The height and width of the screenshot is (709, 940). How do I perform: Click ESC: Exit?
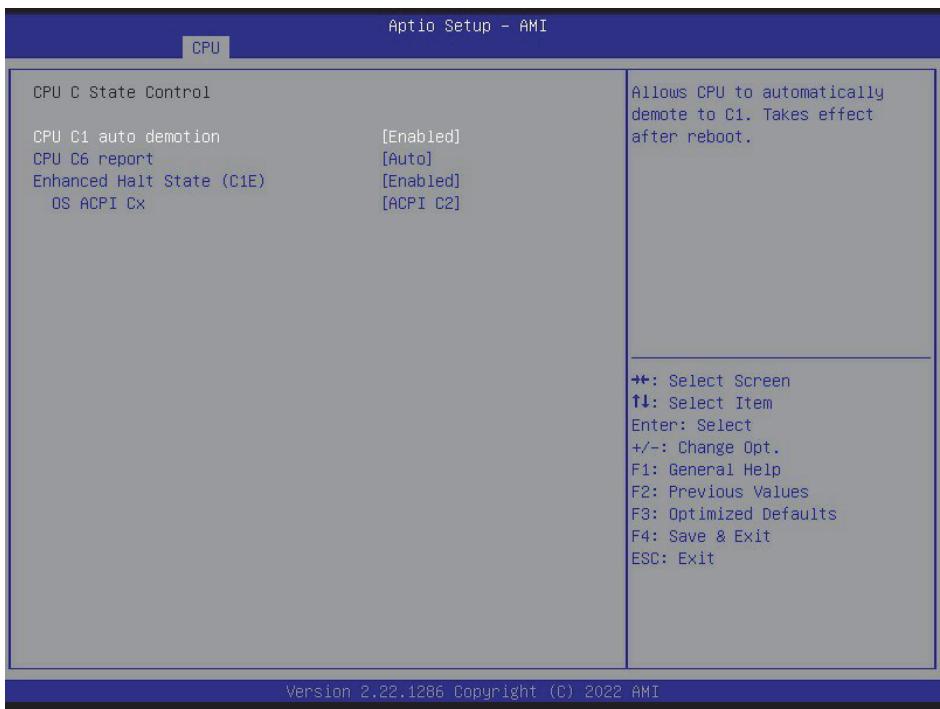tap(673, 558)
